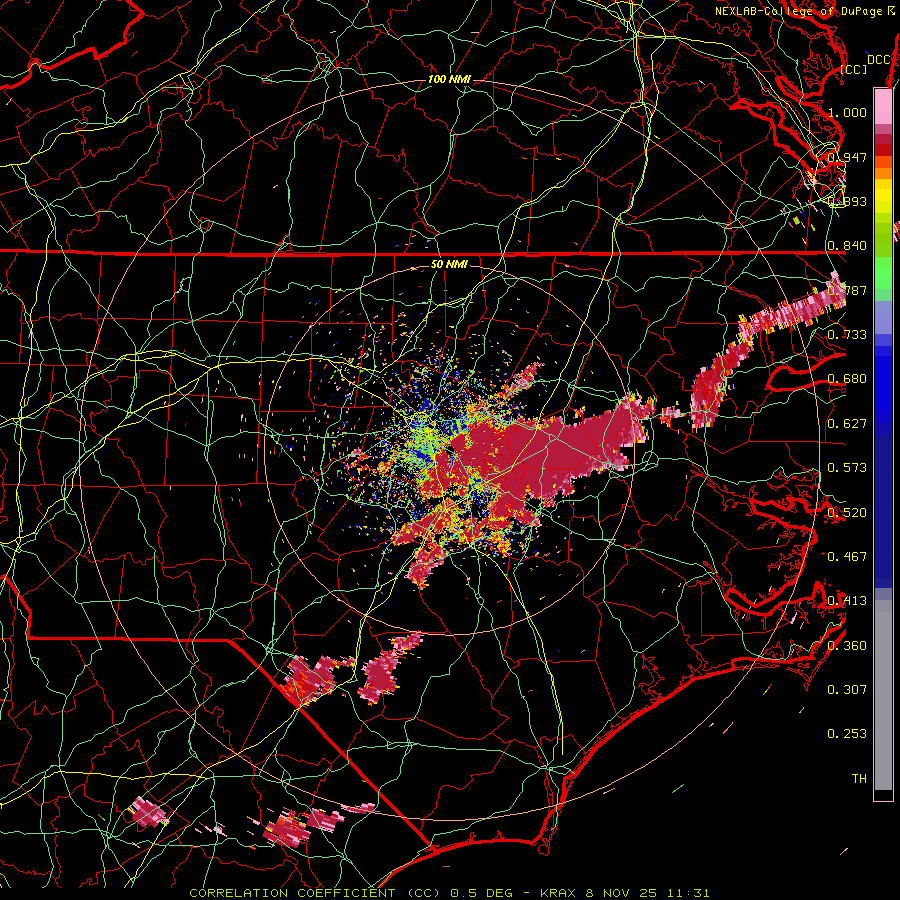Click the 0.253 scale value
Image resolution: width=900 pixels, height=900 pixels.
click(x=847, y=734)
